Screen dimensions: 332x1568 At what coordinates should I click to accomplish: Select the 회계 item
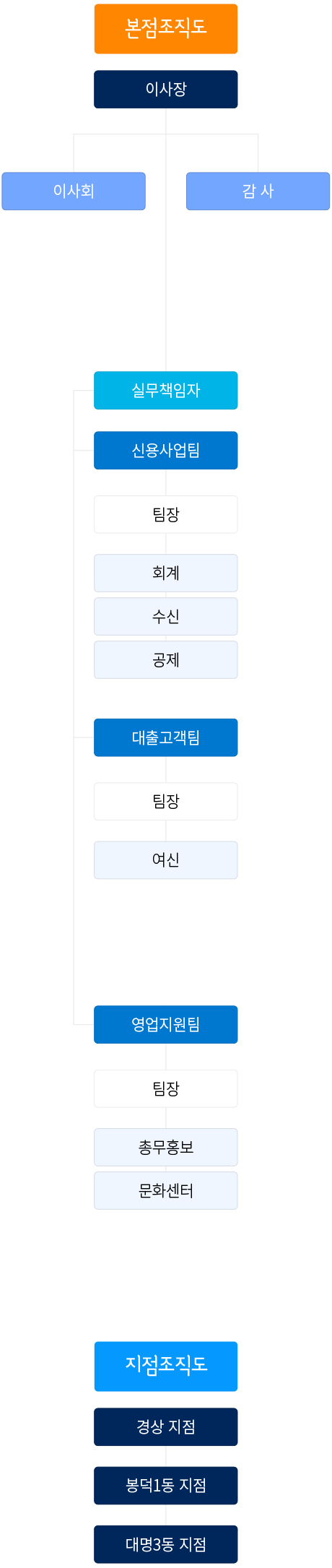(166, 573)
